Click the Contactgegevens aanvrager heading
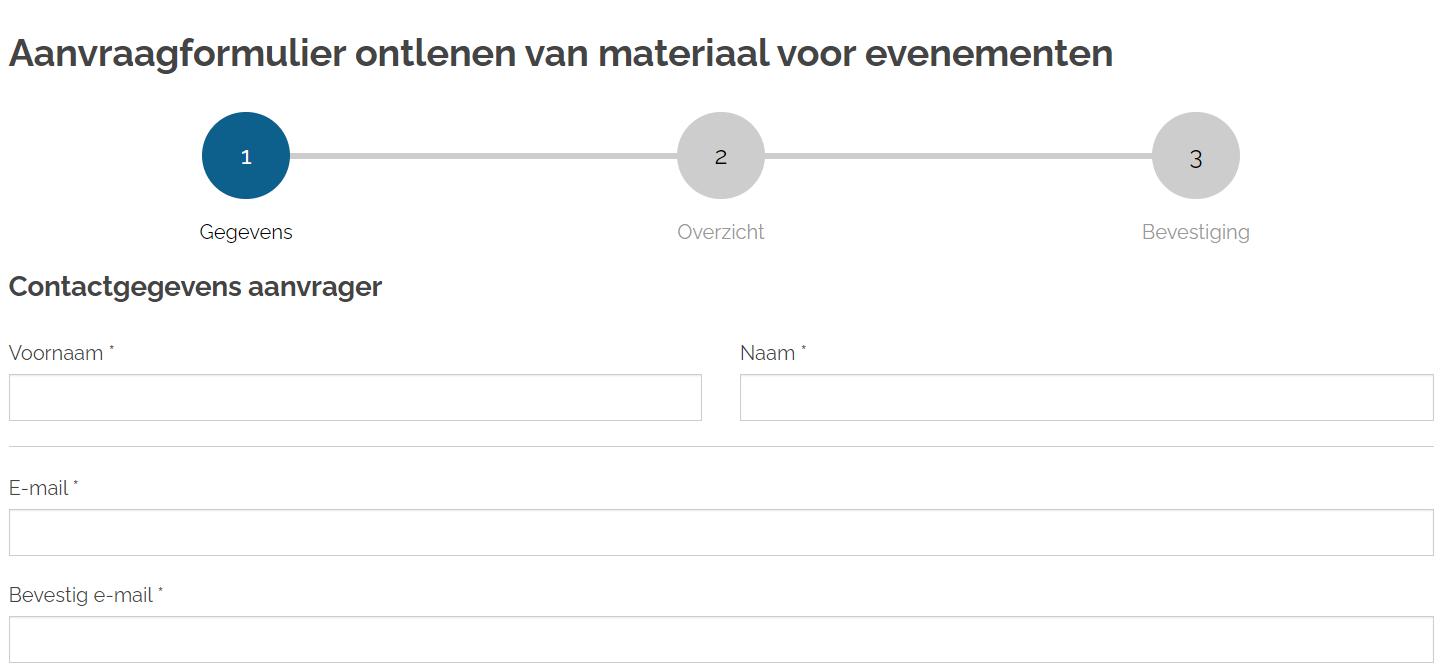This screenshot has width=1453, height=672. (195, 287)
